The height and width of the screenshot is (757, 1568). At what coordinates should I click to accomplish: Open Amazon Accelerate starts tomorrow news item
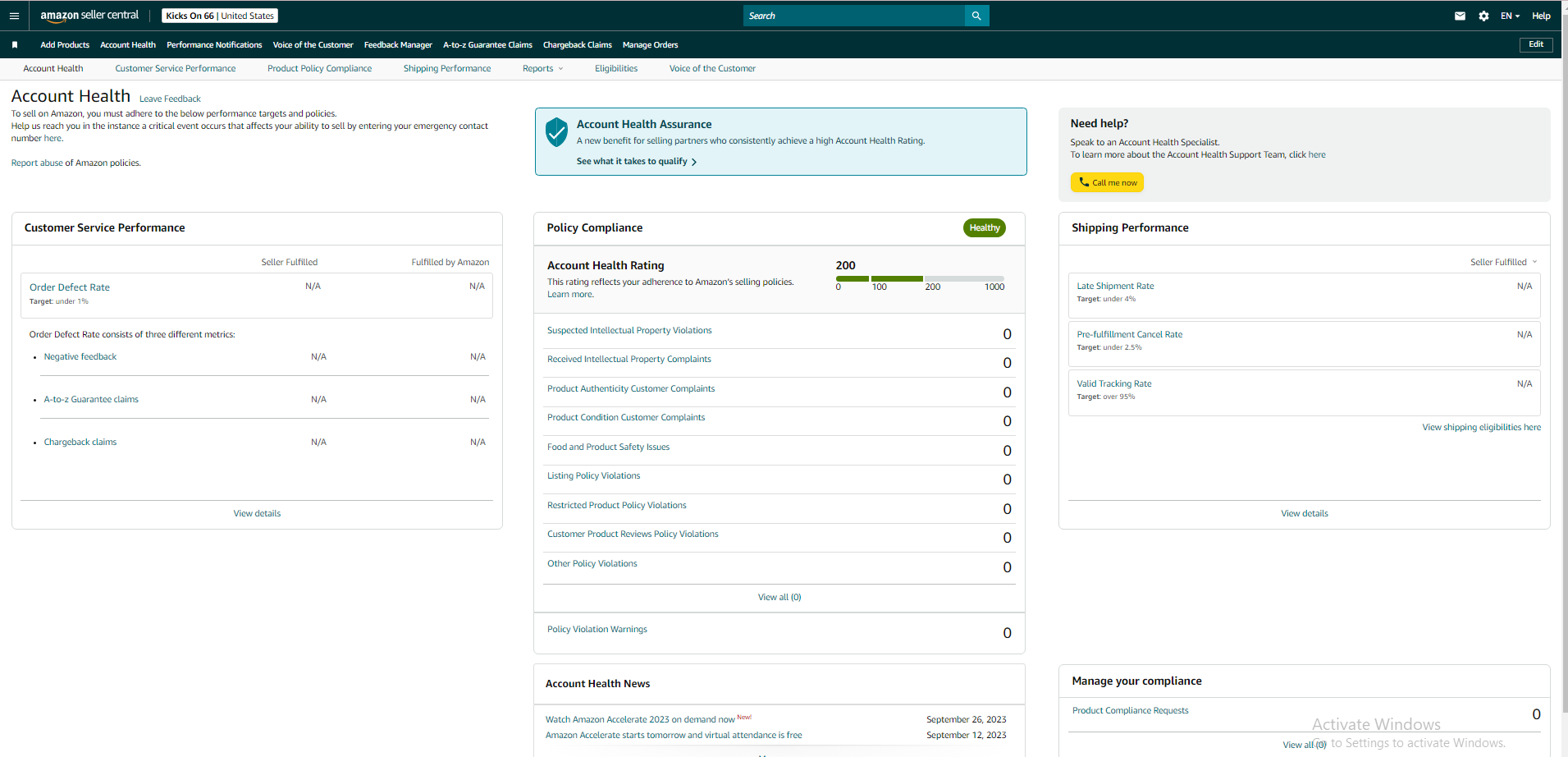pos(674,736)
